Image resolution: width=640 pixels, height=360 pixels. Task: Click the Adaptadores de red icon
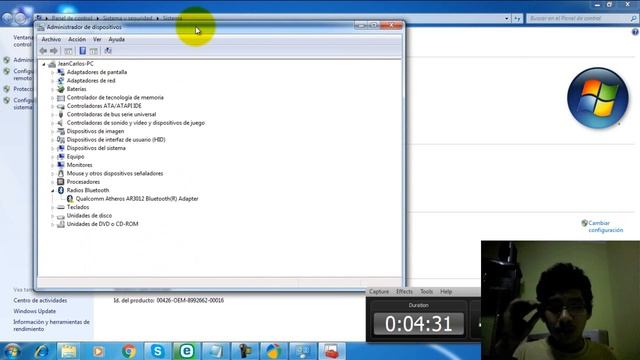(61, 81)
